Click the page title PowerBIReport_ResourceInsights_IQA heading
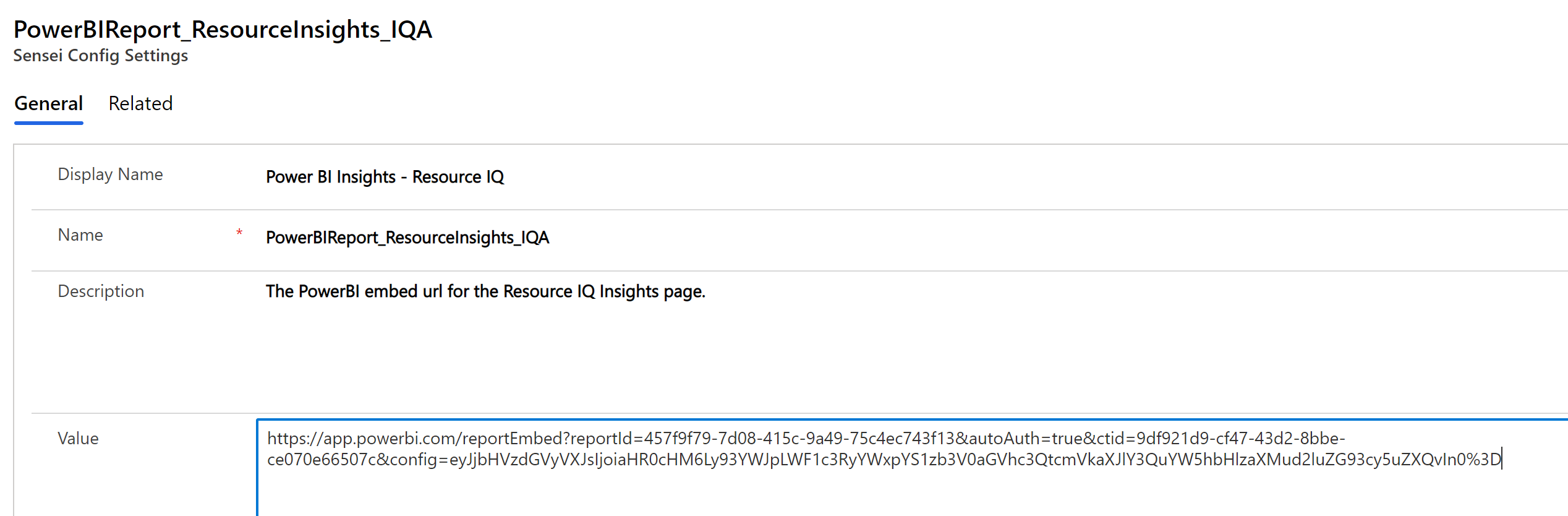This screenshot has width=1568, height=516. [x=223, y=29]
